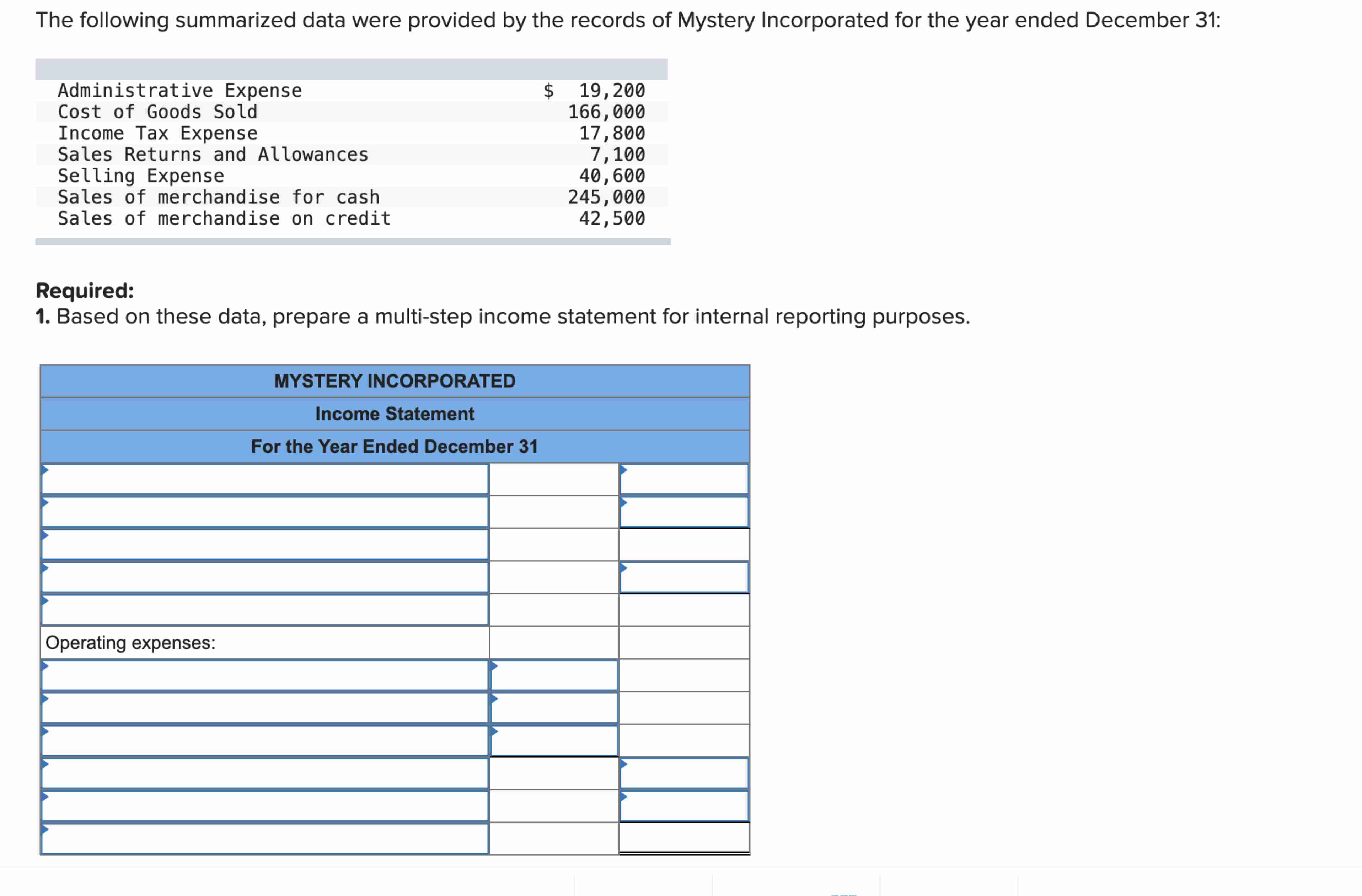Click middle amount field of first operating expense row
The height and width of the screenshot is (896, 1362).
pos(554,676)
